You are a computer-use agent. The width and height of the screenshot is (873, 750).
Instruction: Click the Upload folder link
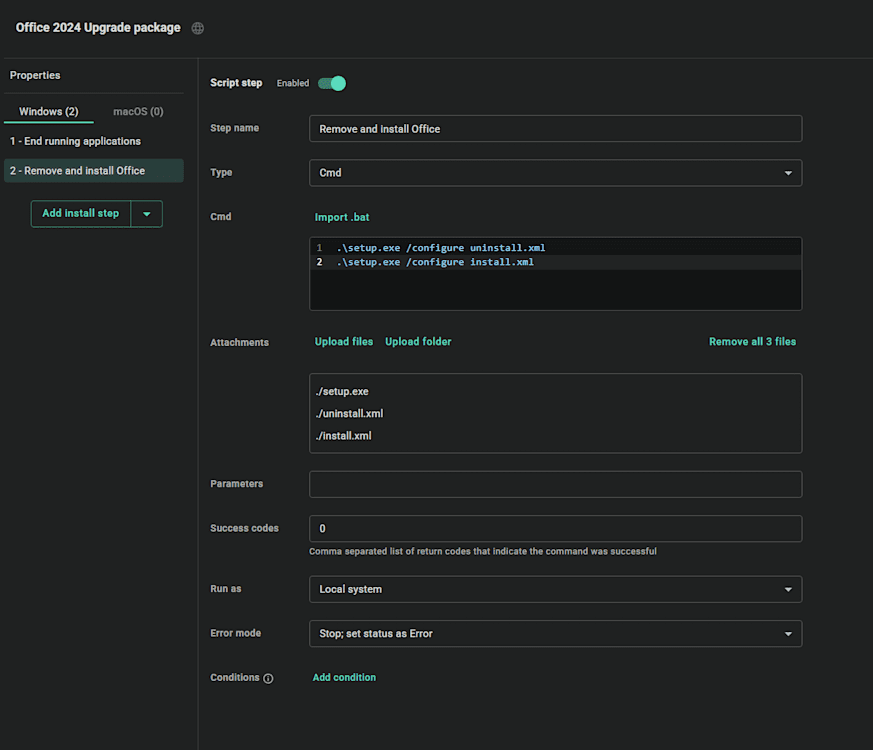click(x=418, y=341)
